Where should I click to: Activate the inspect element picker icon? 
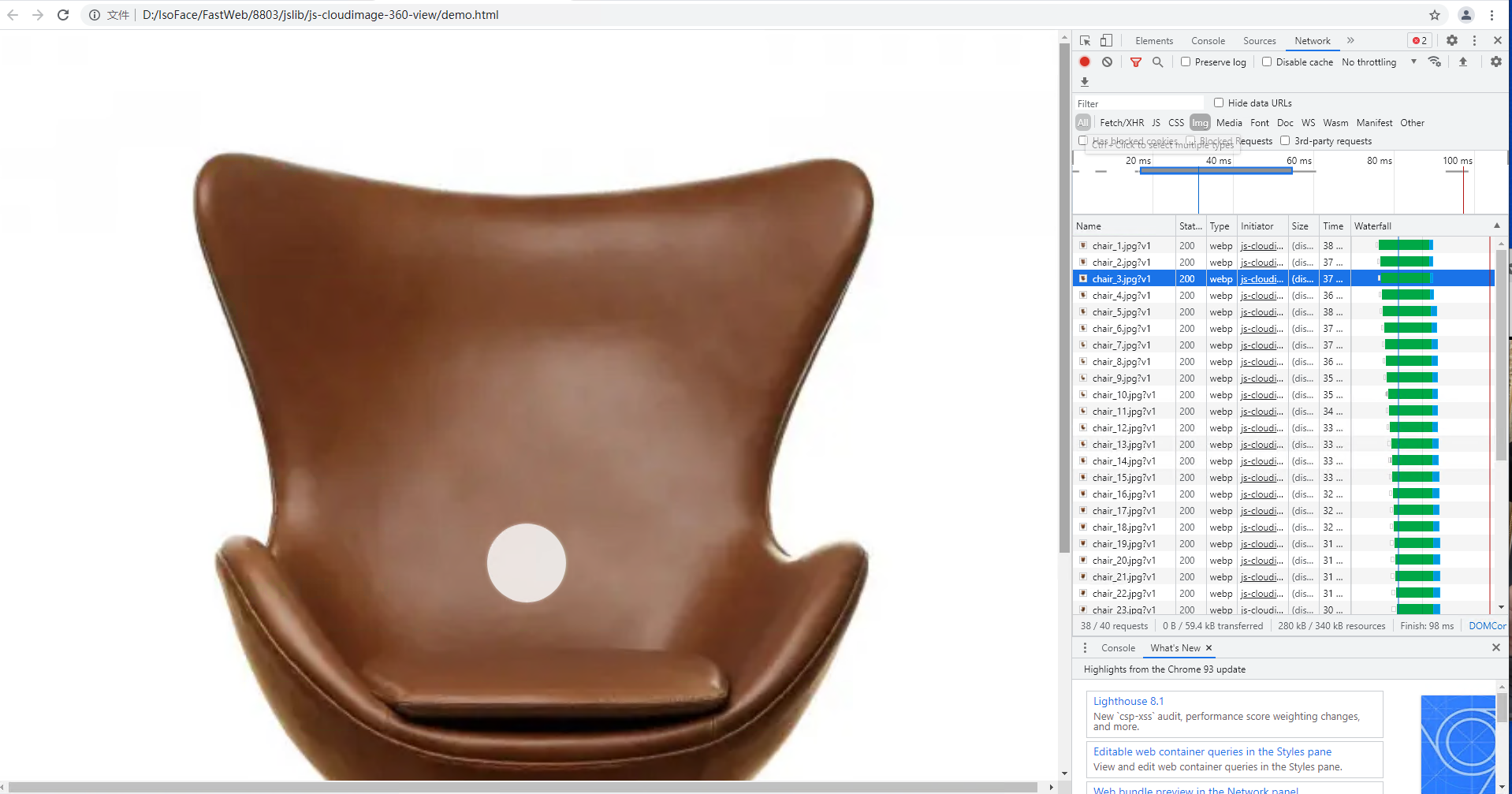1086,40
